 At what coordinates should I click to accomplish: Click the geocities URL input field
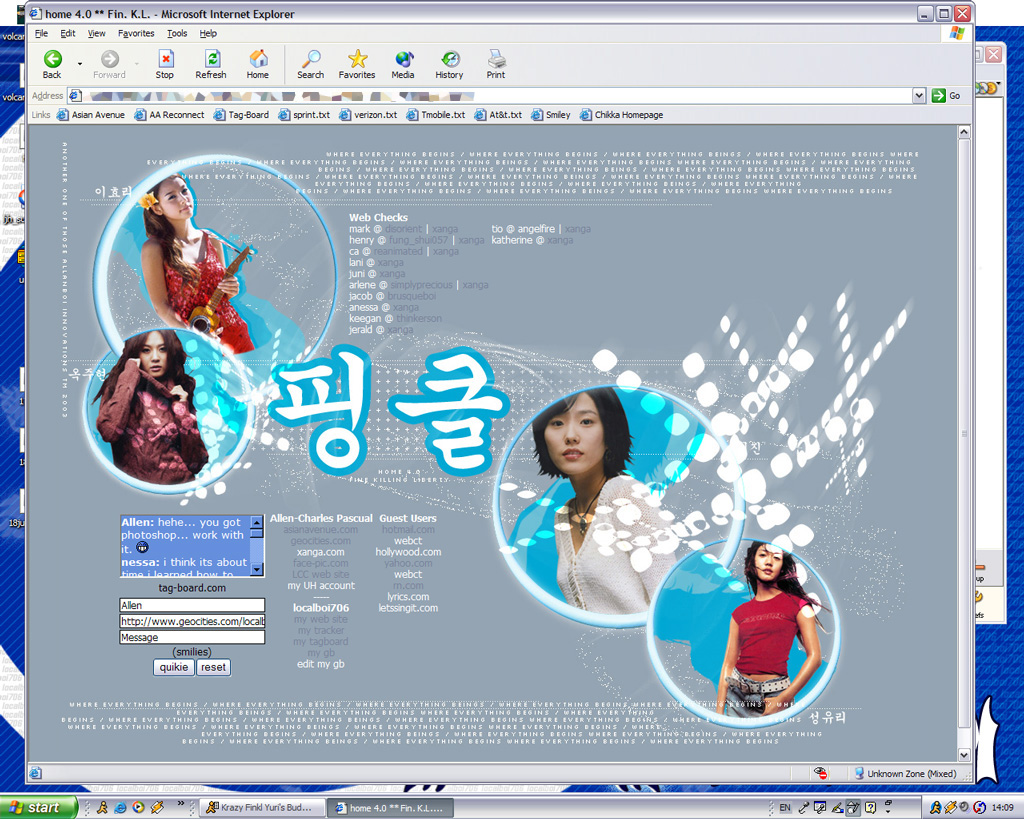coord(192,621)
